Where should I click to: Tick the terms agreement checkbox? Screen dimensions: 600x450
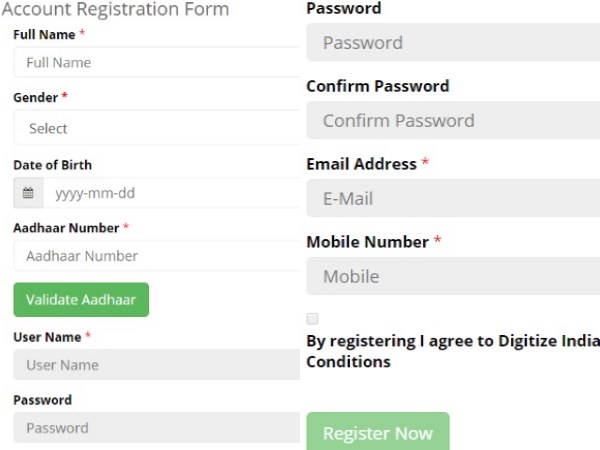click(312, 319)
